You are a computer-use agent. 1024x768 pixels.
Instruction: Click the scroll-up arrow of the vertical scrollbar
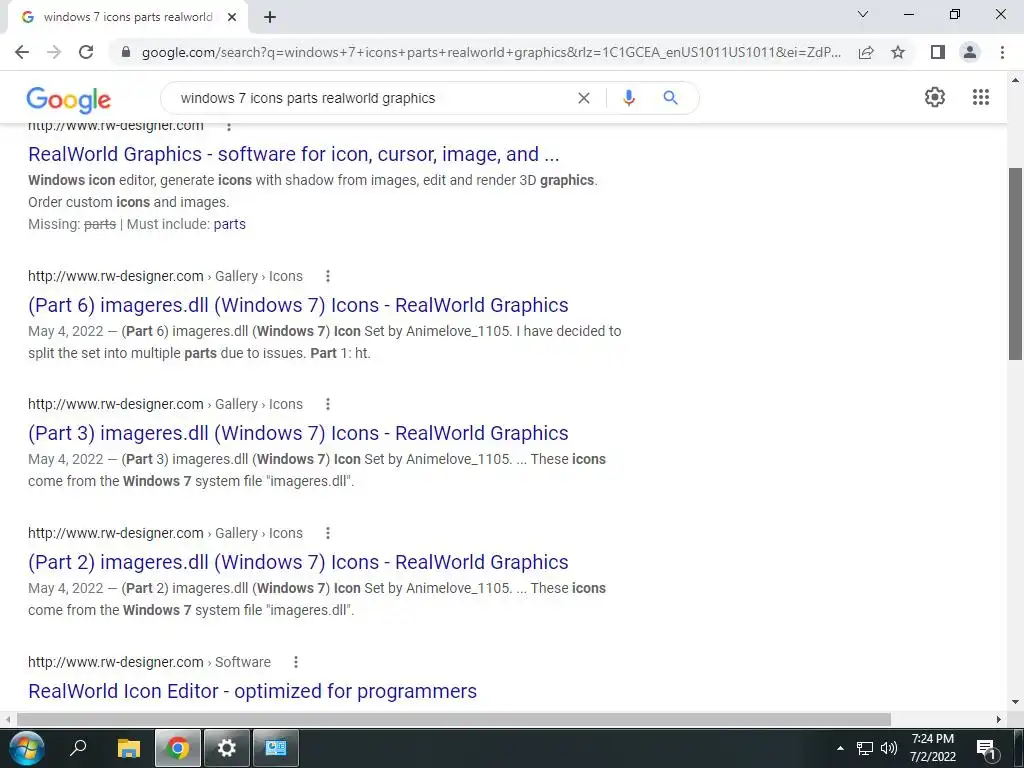[x=1016, y=80]
